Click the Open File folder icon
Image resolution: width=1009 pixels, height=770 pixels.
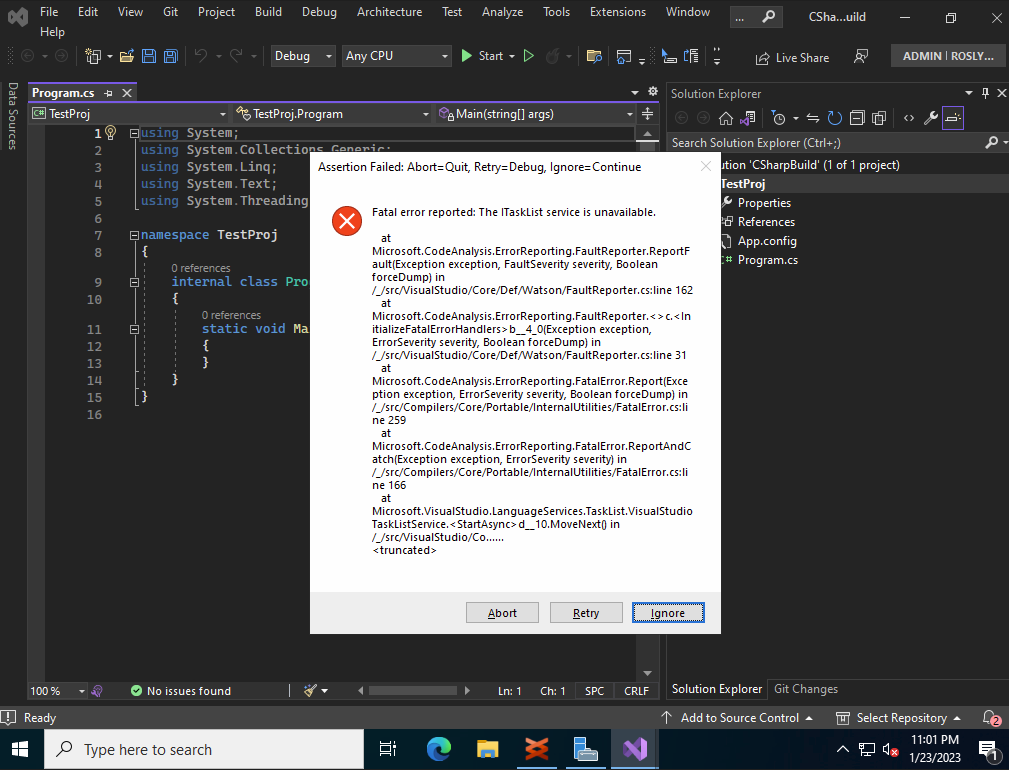(x=127, y=57)
